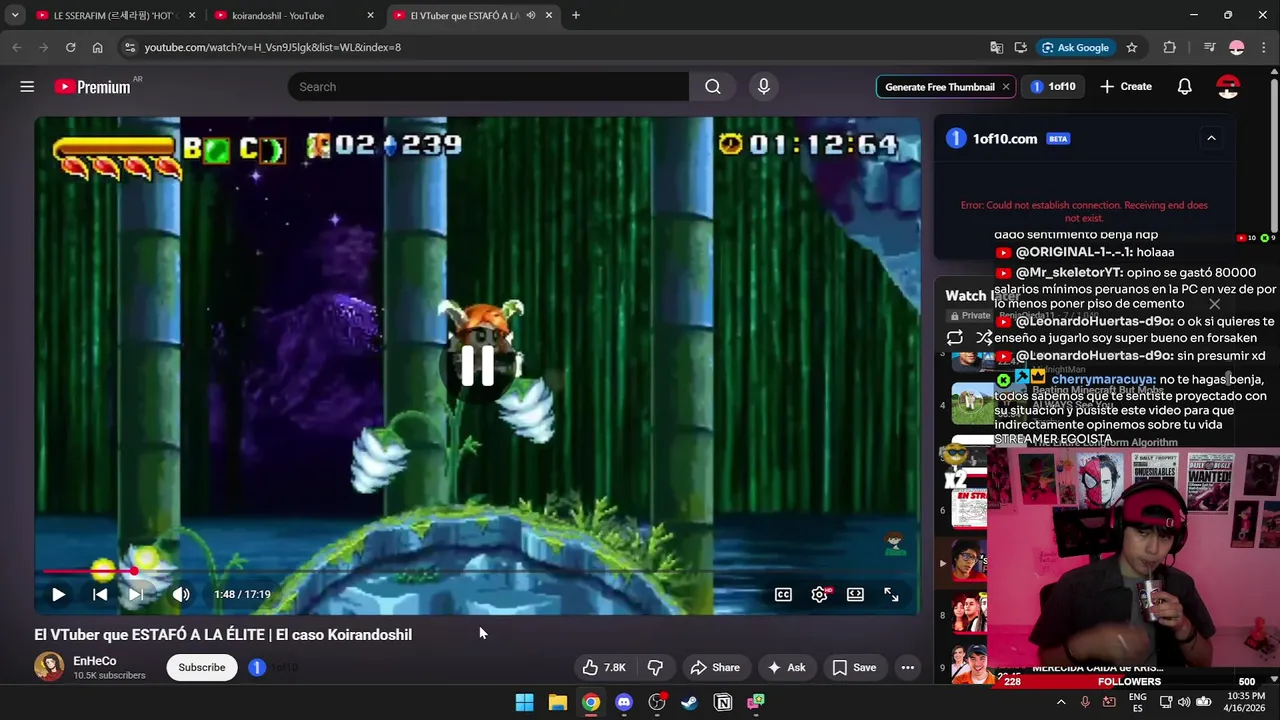Open media control icon in toolbar
Screen dimensions: 1280x720
pyautogui.click(x=1209, y=47)
